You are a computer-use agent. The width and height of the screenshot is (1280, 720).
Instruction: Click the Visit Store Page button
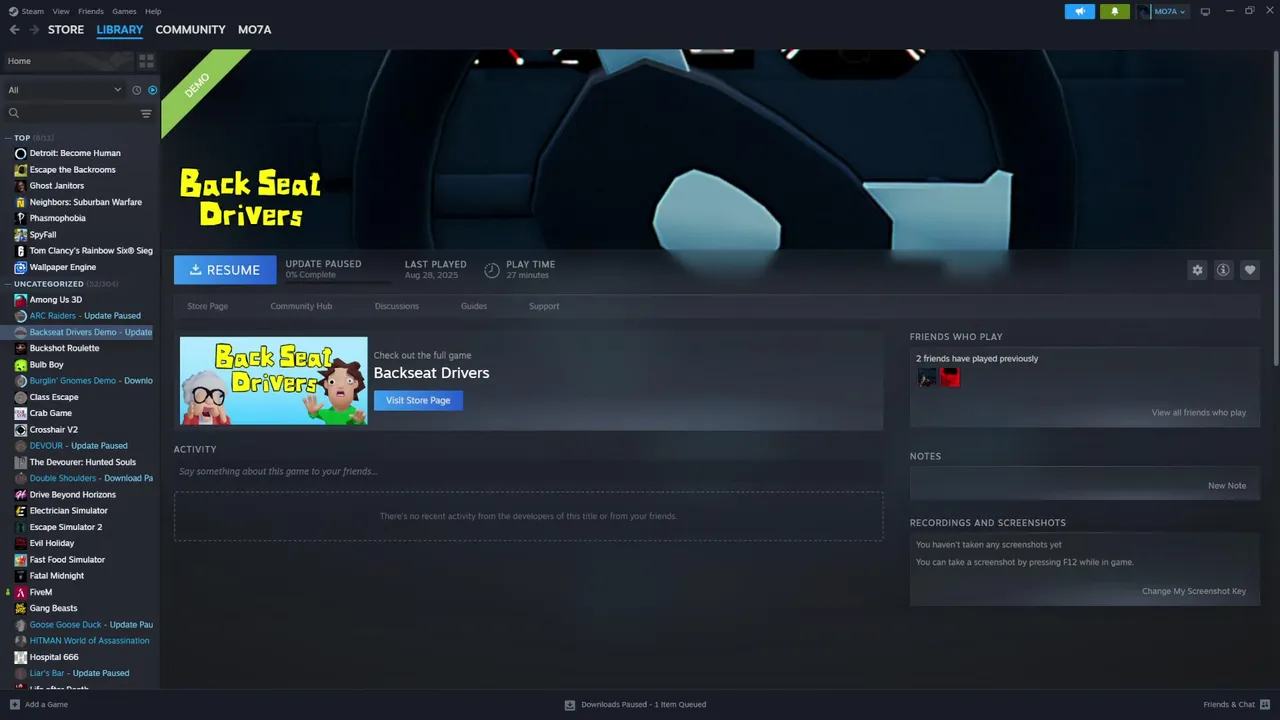coord(418,400)
